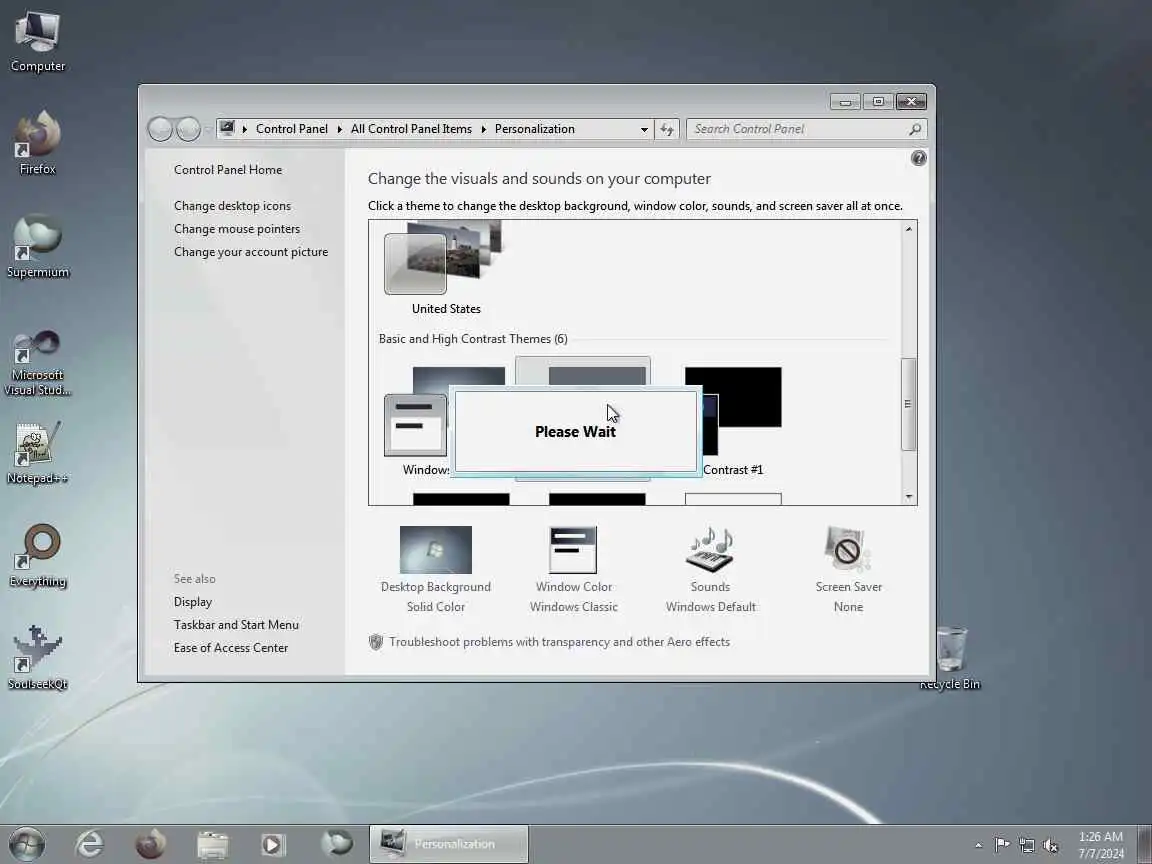Select the Supermium desktop shortcut
1152x864 pixels.
pos(37,246)
